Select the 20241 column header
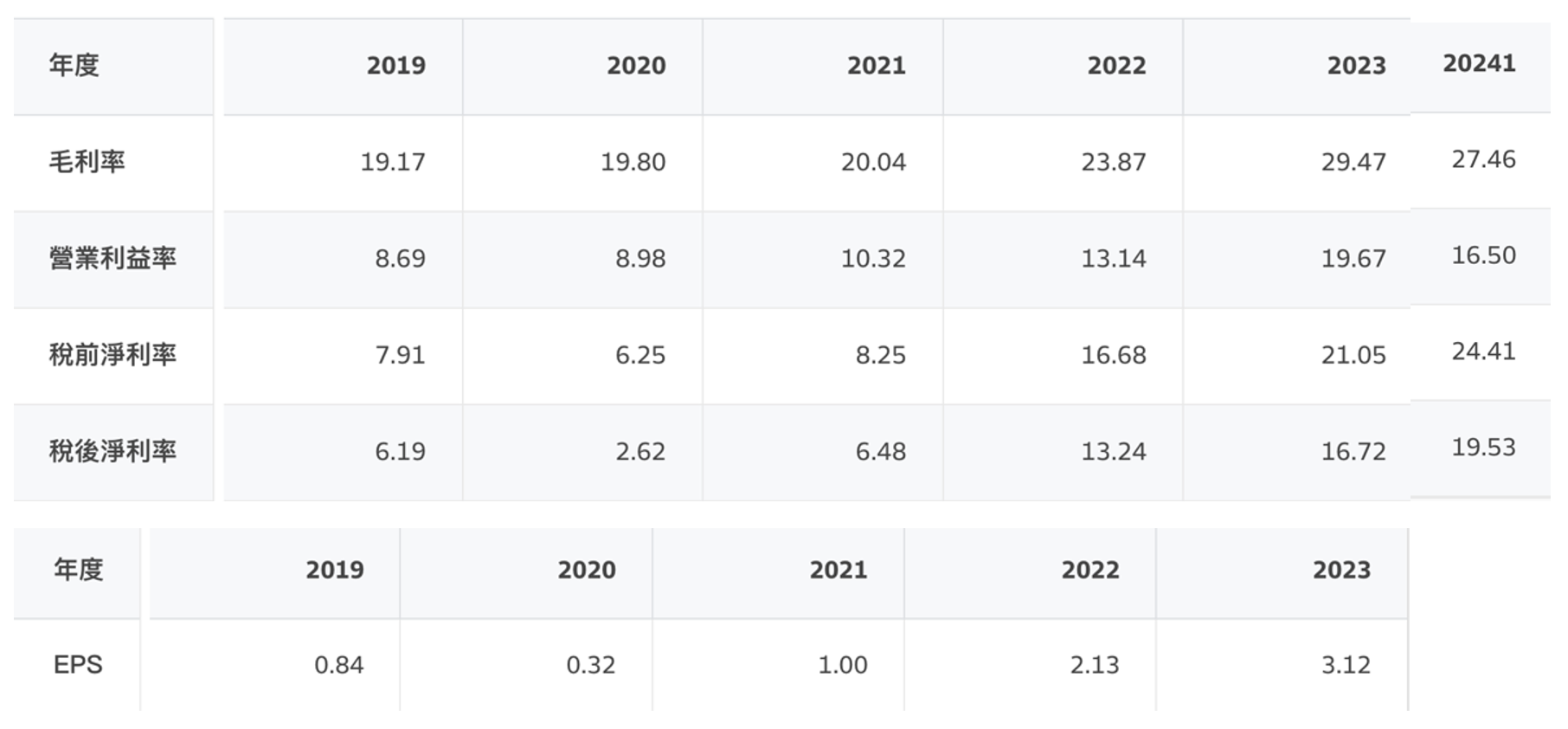 click(x=1479, y=63)
